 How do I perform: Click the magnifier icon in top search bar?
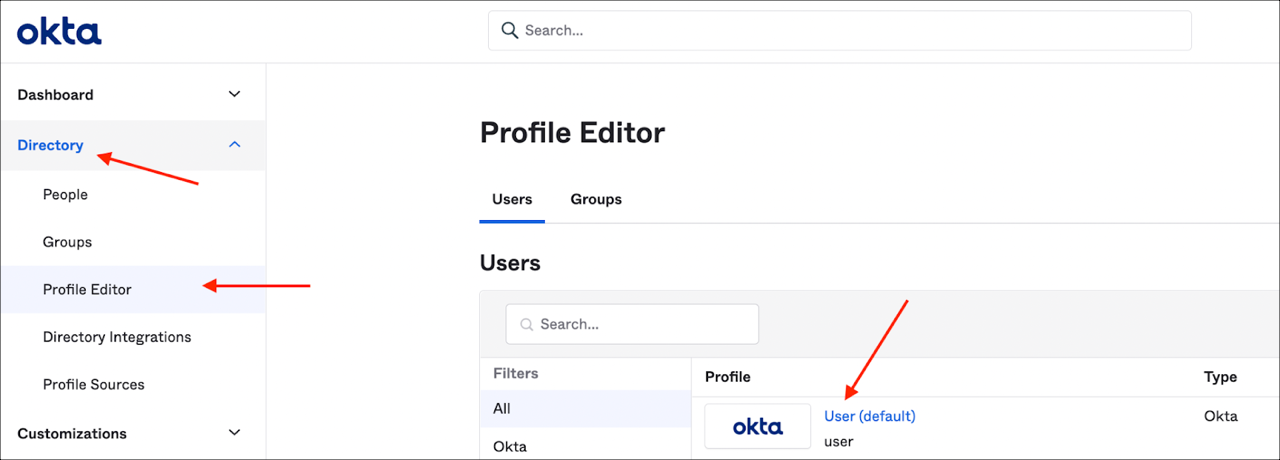(510, 30)
